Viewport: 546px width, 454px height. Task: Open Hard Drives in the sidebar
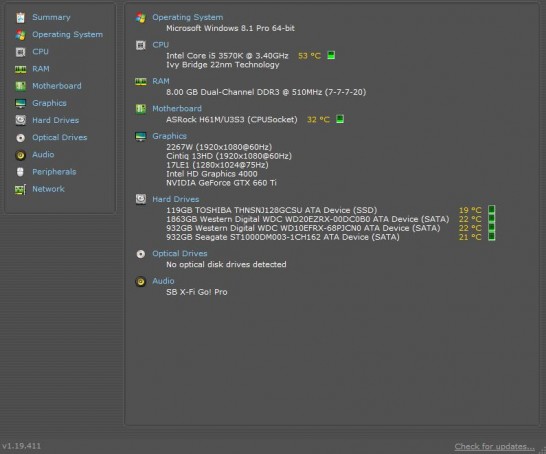coord(56,120)
